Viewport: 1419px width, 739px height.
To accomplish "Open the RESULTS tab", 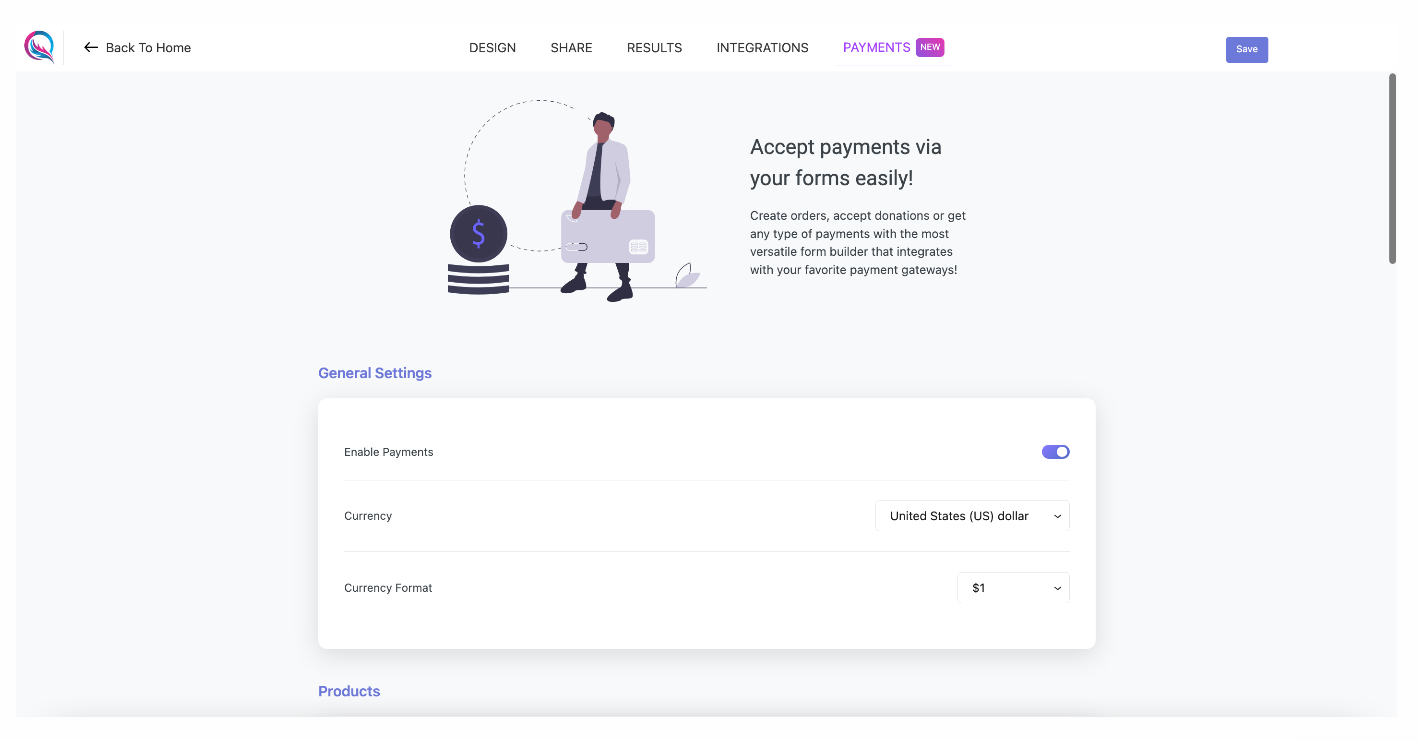I will coord(655,47).
